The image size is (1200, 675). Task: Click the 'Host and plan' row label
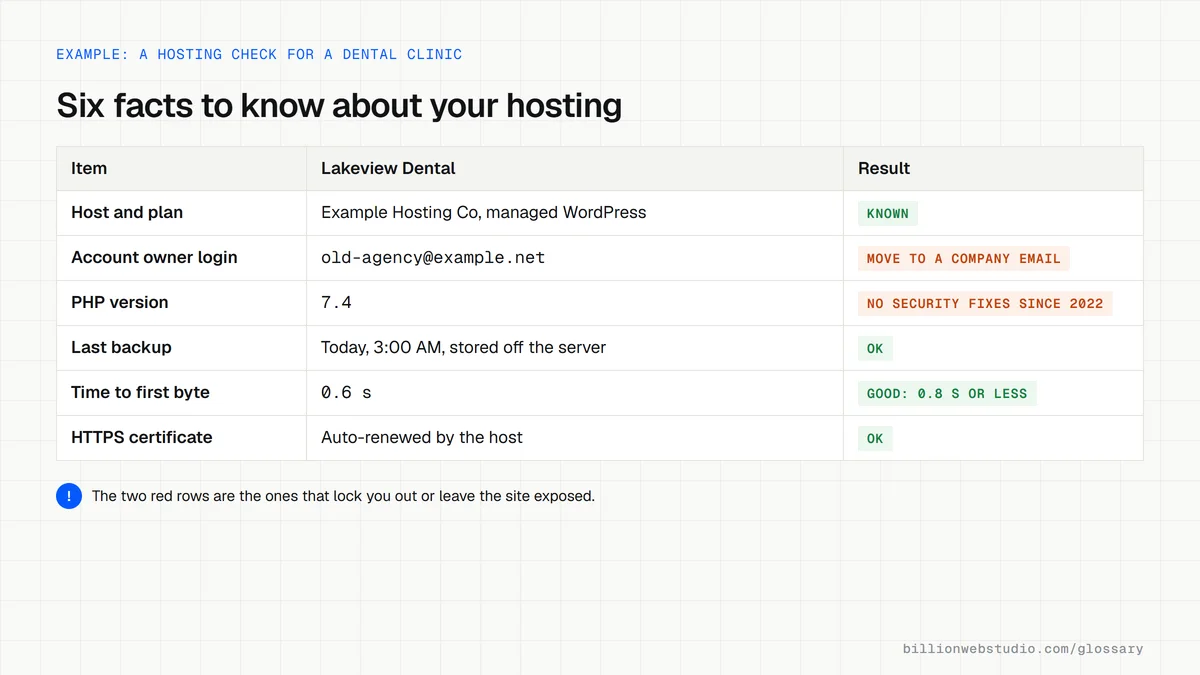(x=127, y=212)
